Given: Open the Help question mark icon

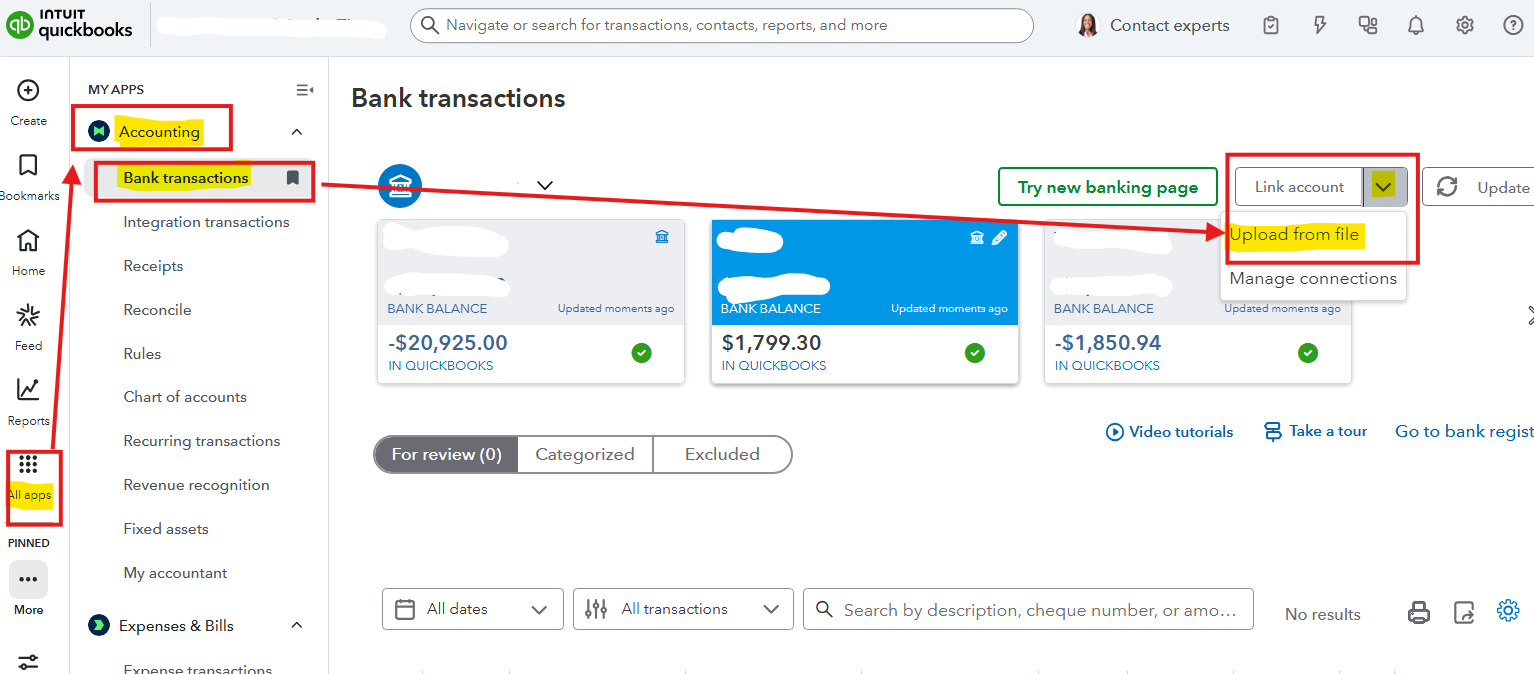Looking at the screenshot, I should [1513, 25].
